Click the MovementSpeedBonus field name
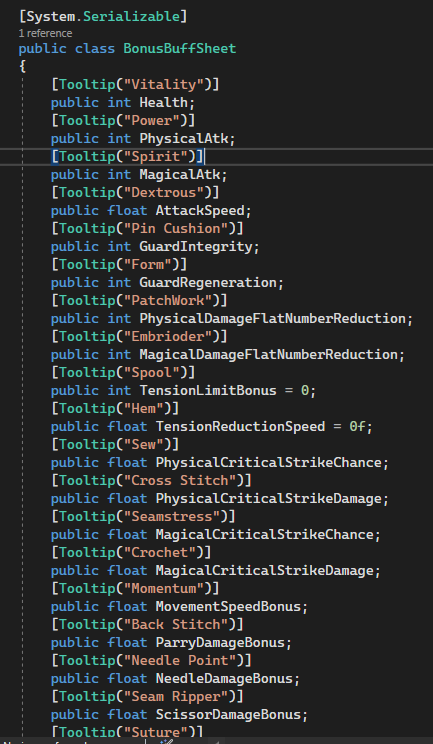The width and height of the screenshot is (433, 744). coord(228,607)
